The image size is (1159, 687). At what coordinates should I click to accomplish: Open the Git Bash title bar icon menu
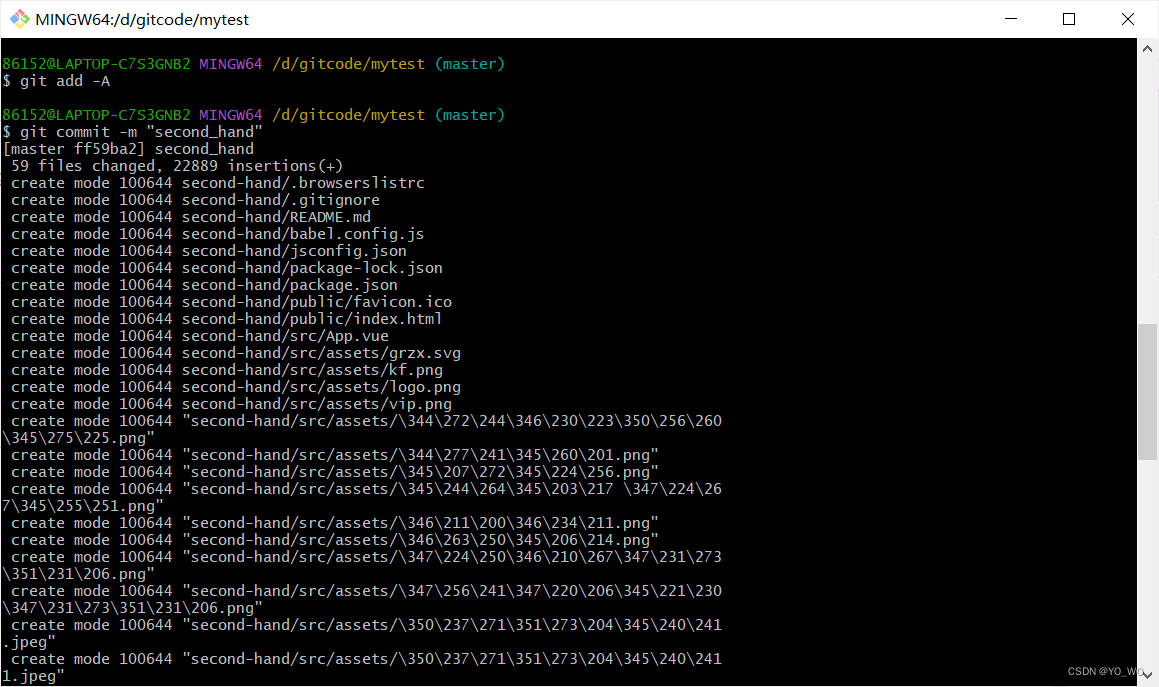click(x=19, y=19)
